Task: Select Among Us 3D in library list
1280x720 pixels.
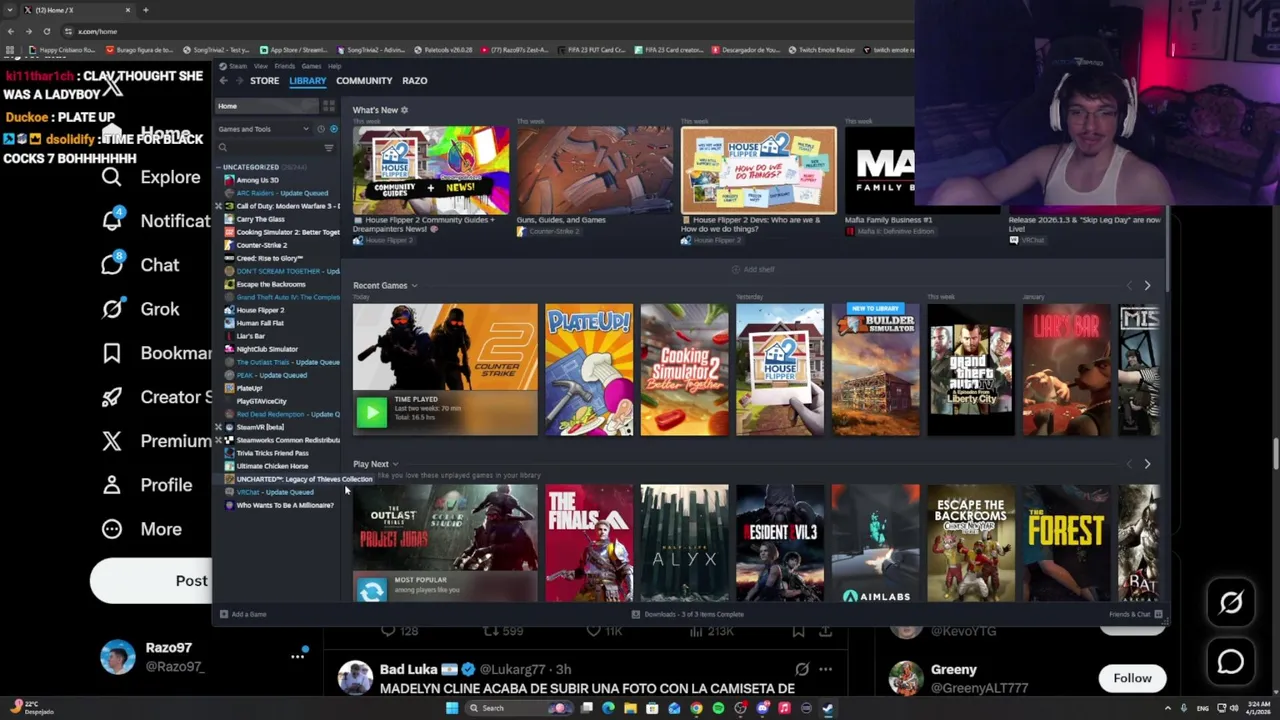Action: tap(257, 180)
